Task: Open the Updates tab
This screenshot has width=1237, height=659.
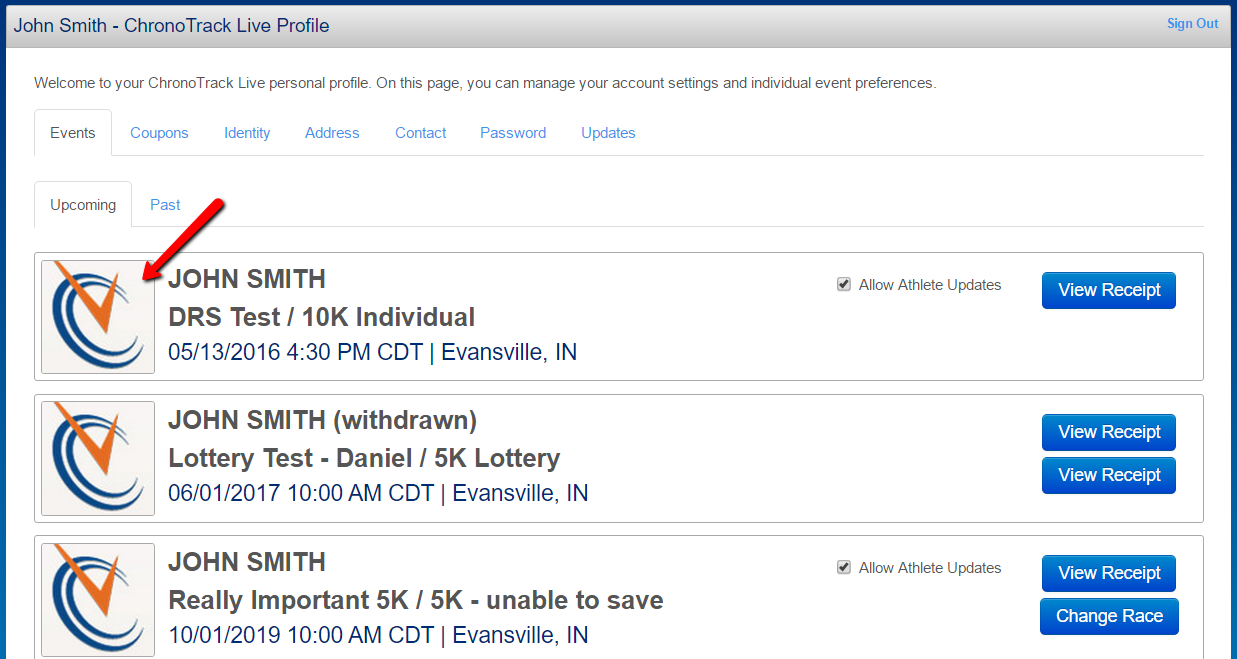Action: pos(608,133)
